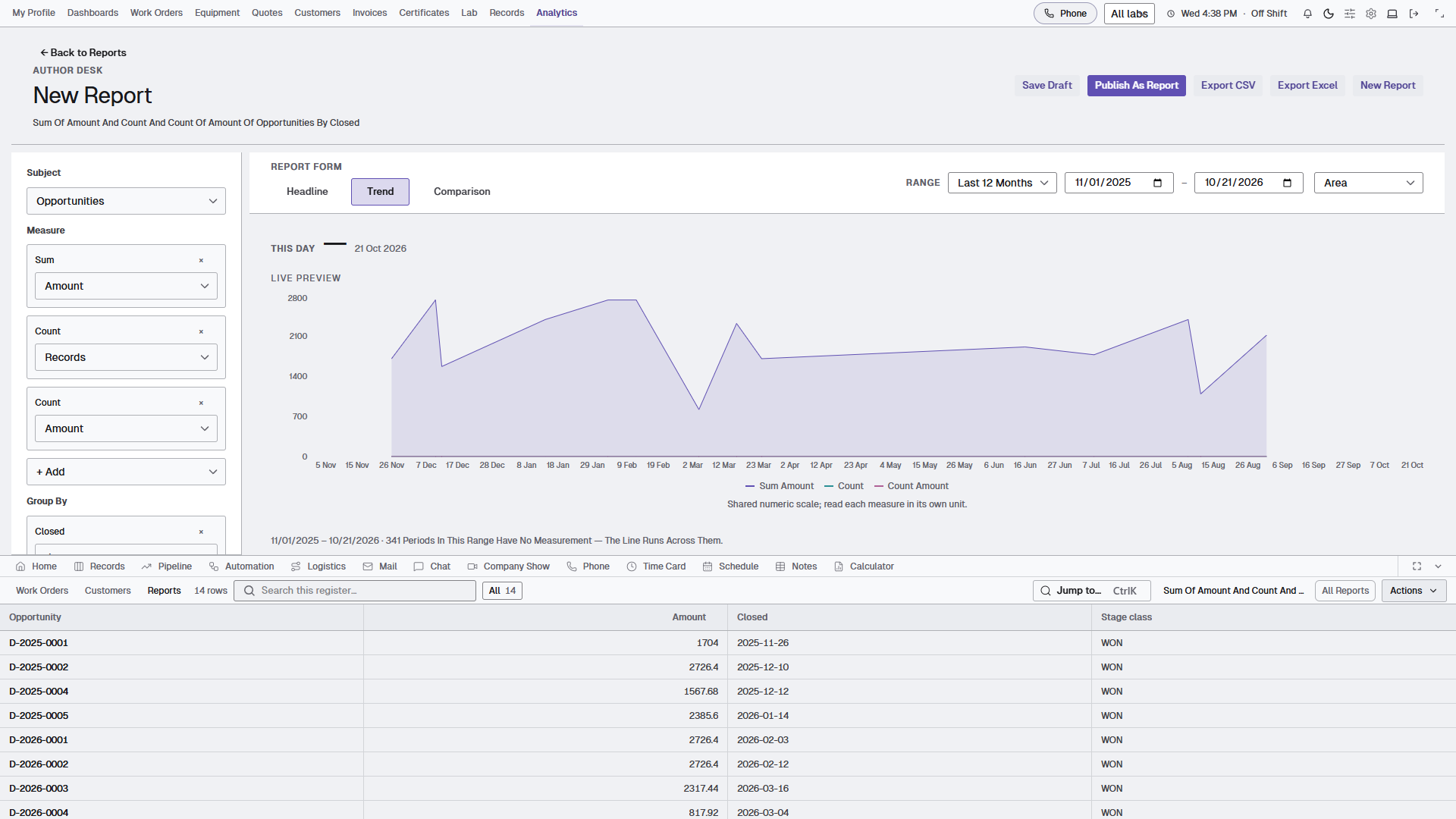This screenshot has width=1456, height=819.
Task: Click into Search this register field
Action: click(x=355, y=591)
